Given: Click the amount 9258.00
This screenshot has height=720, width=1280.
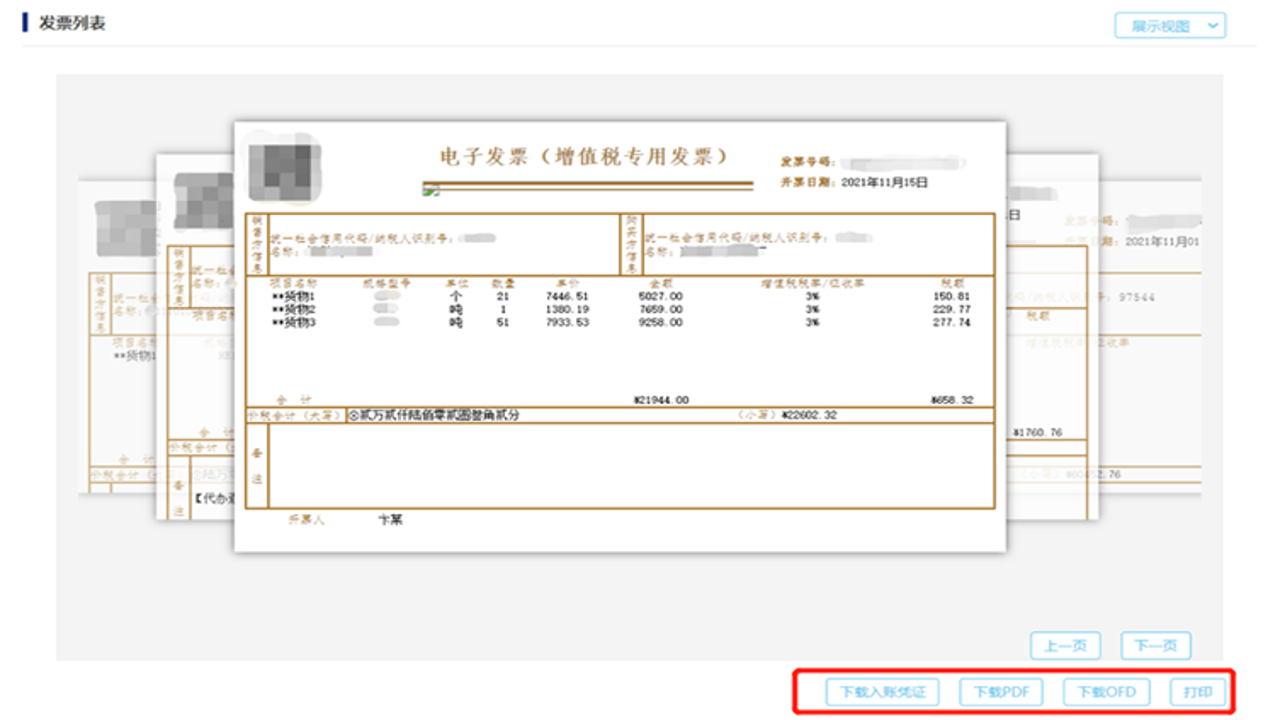Looking at the screenshot, I should (661, 323).
